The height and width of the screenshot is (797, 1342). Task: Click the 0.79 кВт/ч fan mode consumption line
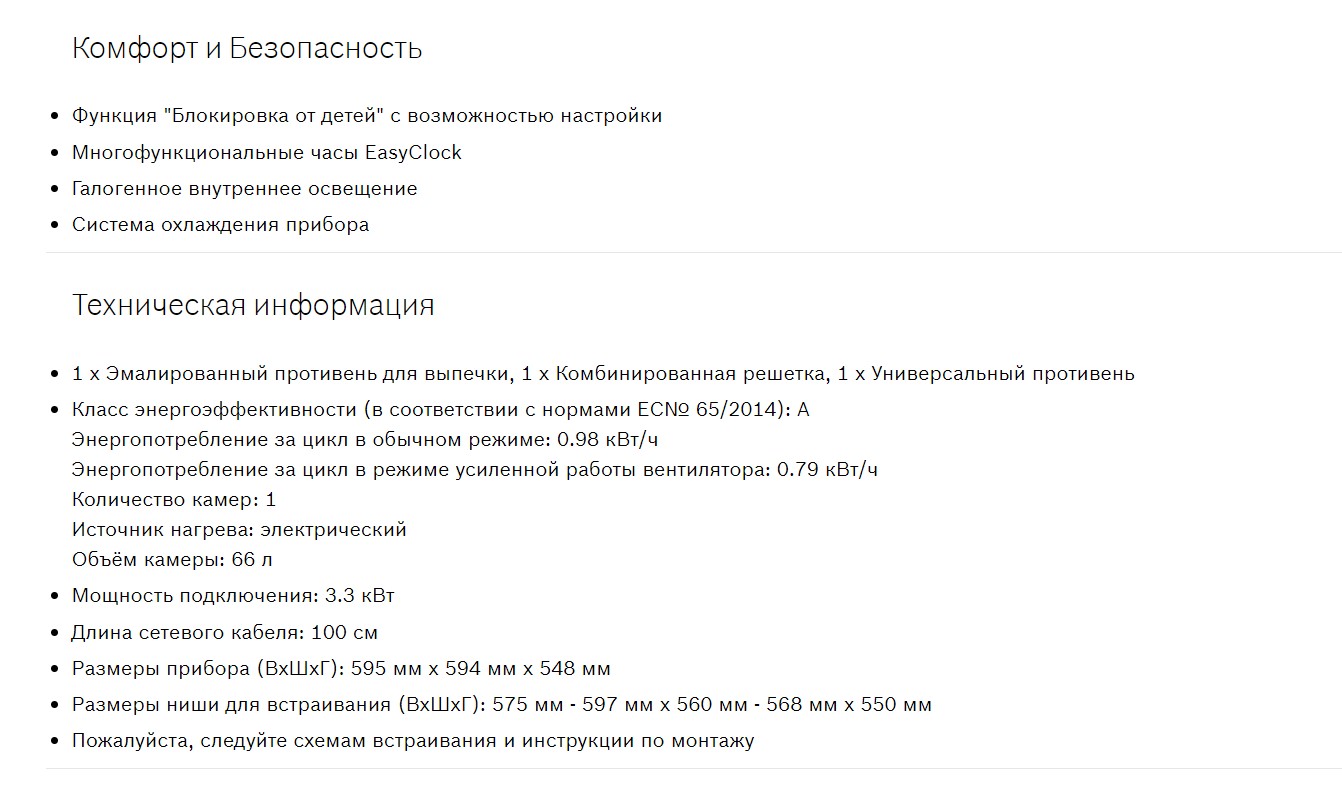click(x=474, y=470)
